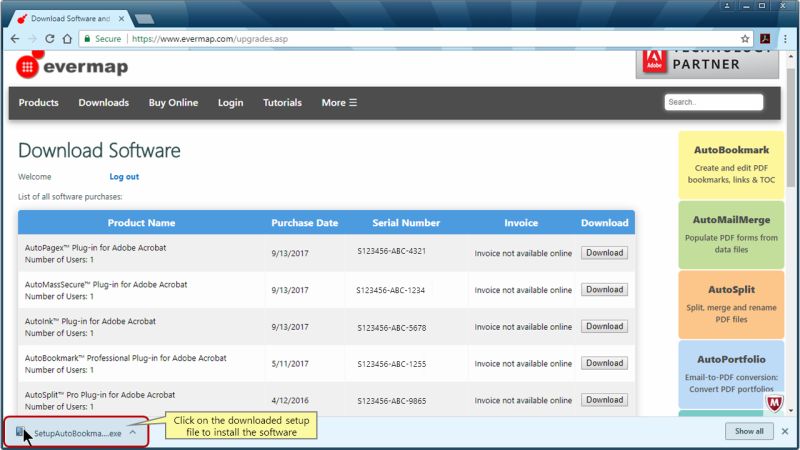Open the Adobe Acrobat extension icon
800x450 pixels.
(x=765, y=39)
